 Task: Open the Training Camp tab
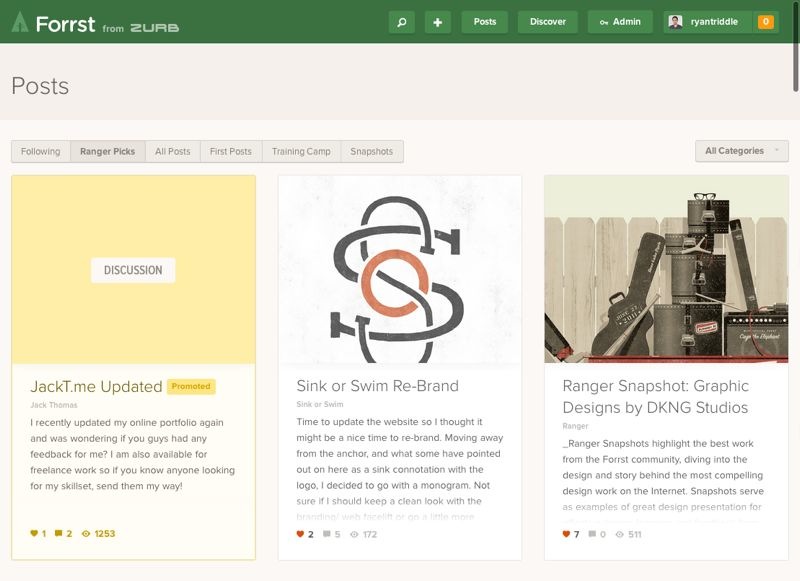coord(301,151)
